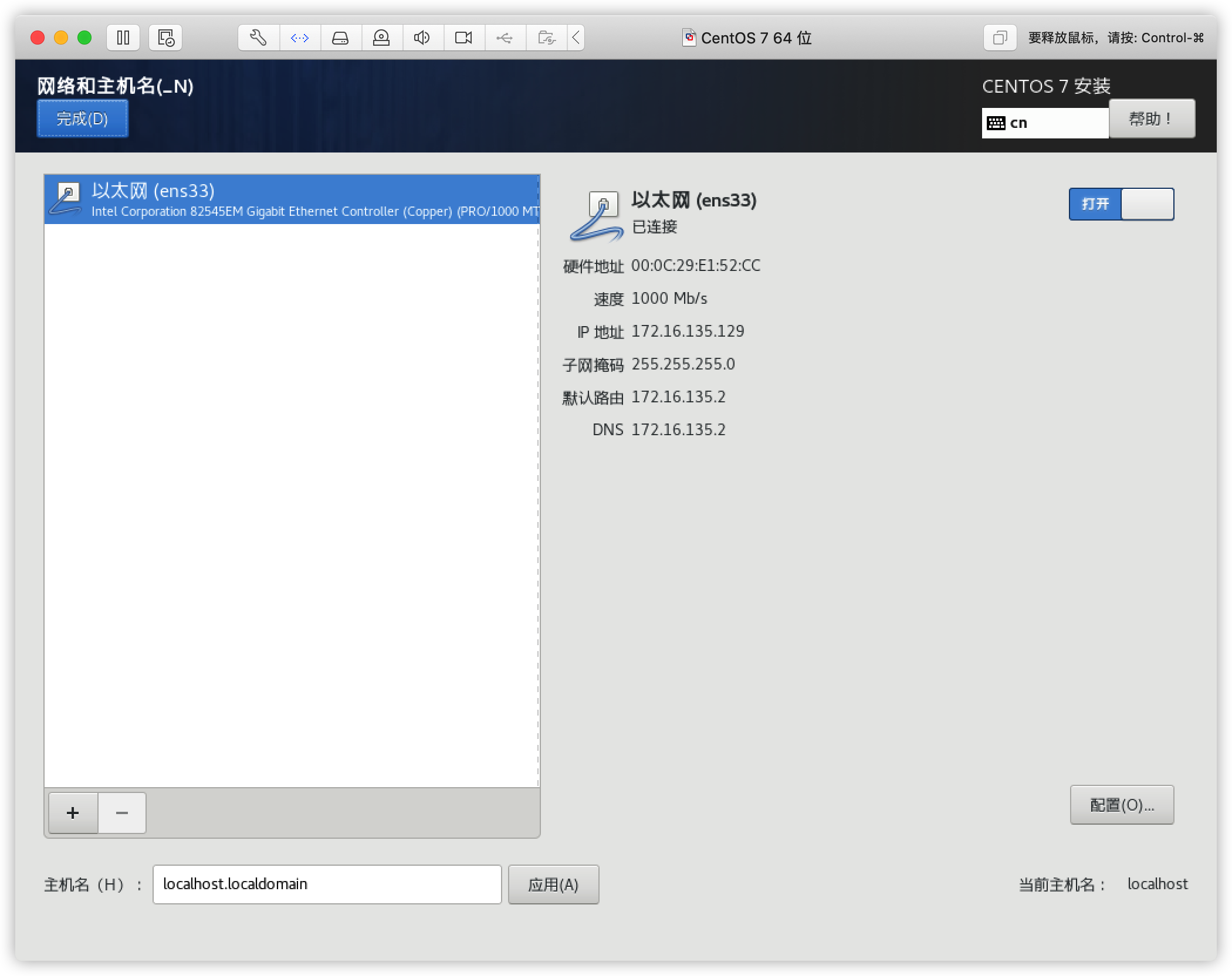Click the hard disk toolbar icon
The height and width of the screenshot is (976, 1232).
pos(340,38)
